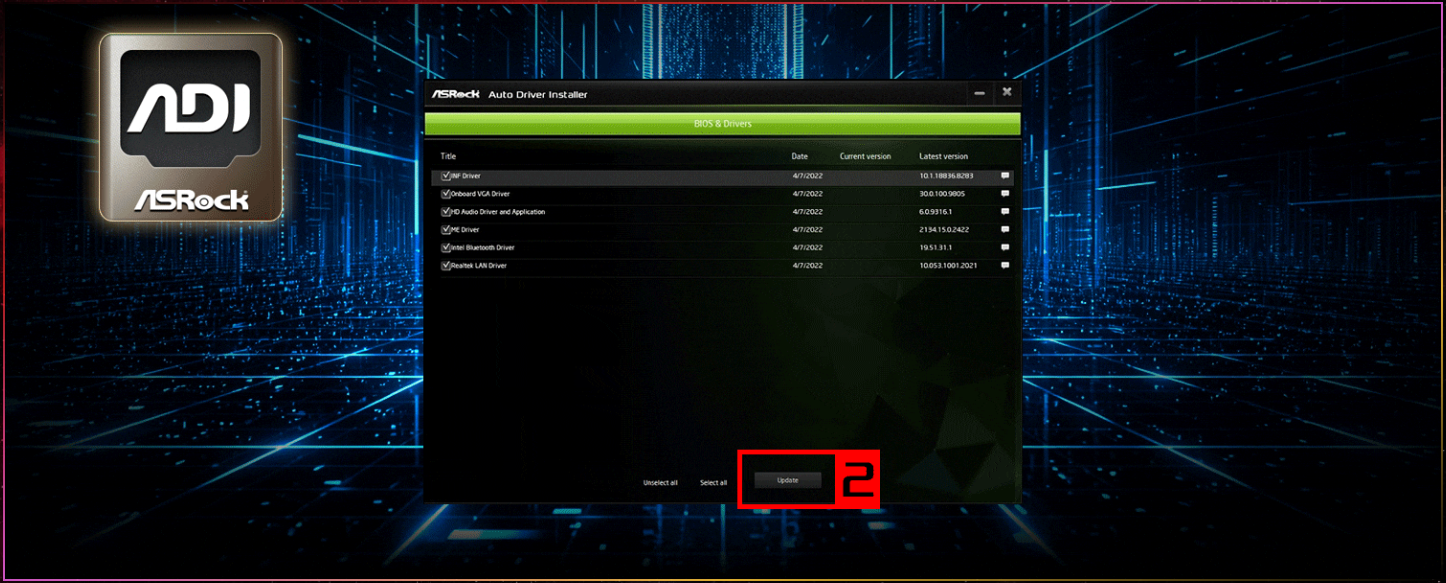Open the info bubble for Onboard VGA Driver

pos(1005,194)
